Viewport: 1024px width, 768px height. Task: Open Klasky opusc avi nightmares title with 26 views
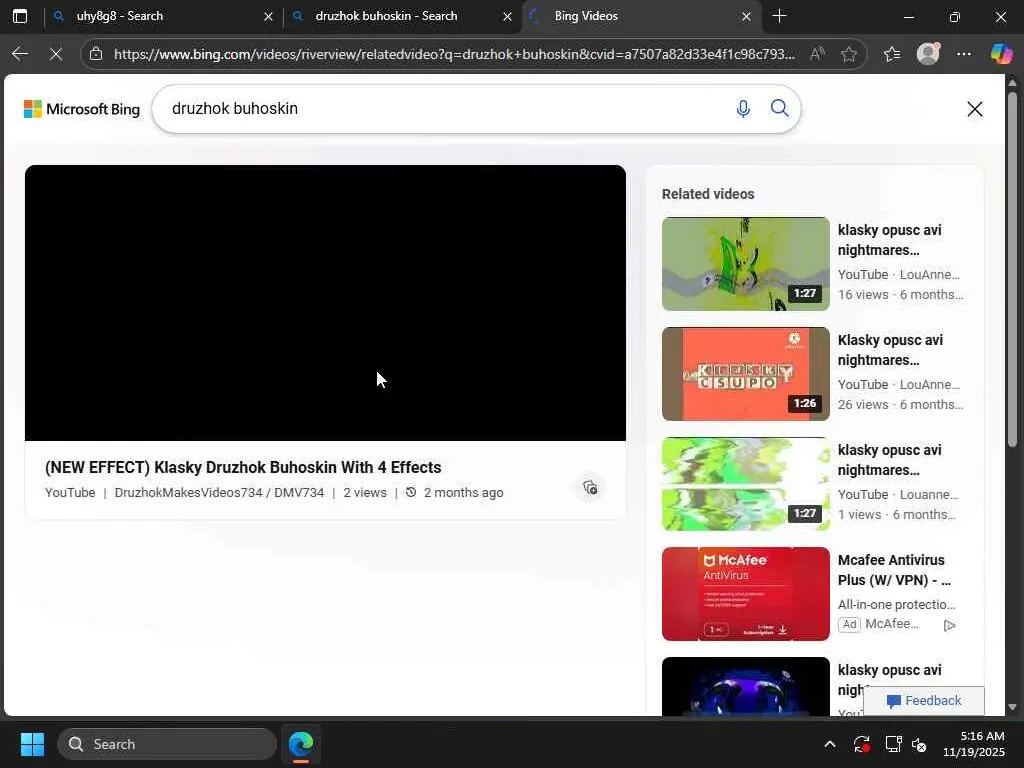tap(890, 349)
